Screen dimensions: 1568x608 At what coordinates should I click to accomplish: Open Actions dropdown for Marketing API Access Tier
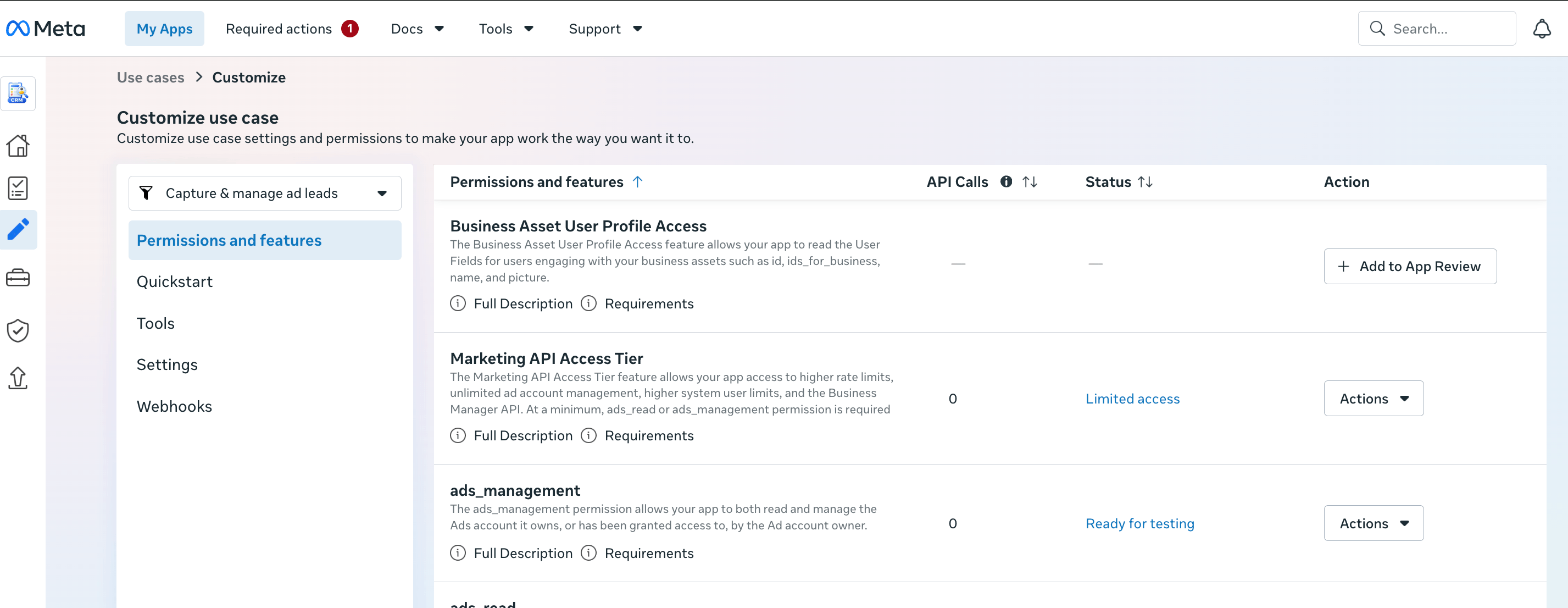[x=1373, y=399]
